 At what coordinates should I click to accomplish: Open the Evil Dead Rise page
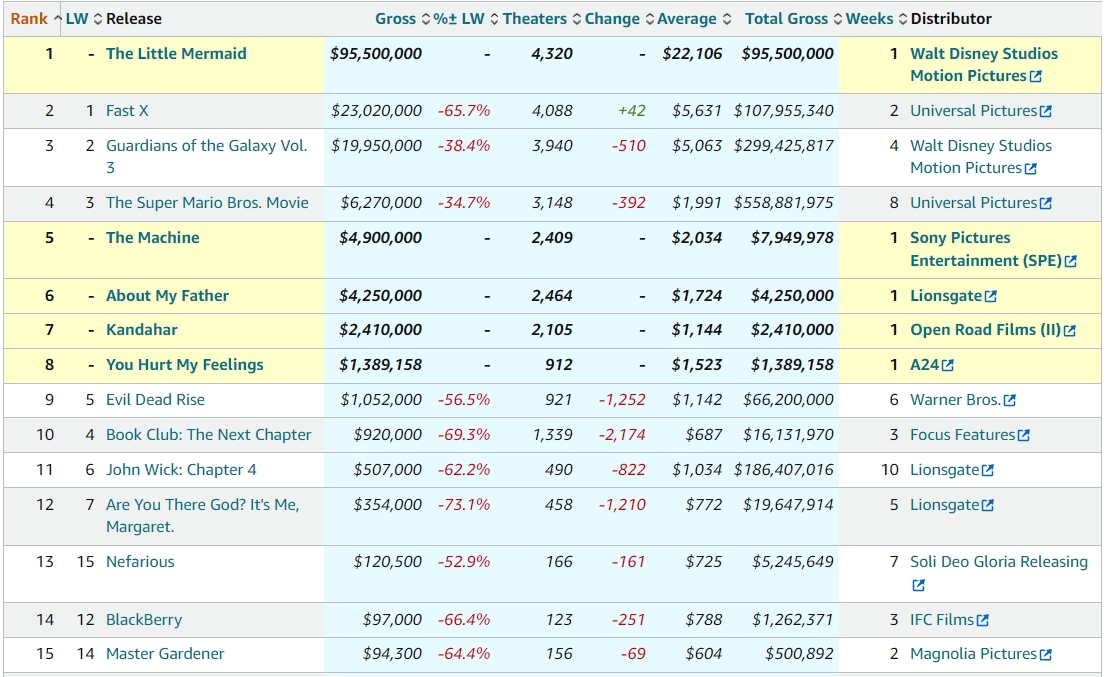[x=155, y=400]
